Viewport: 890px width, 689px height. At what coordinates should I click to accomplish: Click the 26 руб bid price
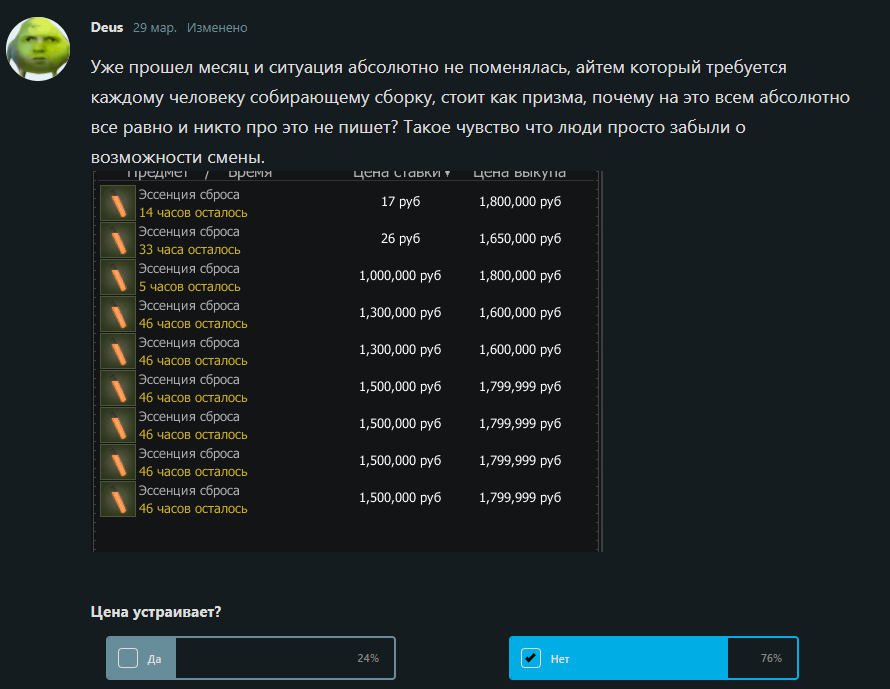point(400,238)
